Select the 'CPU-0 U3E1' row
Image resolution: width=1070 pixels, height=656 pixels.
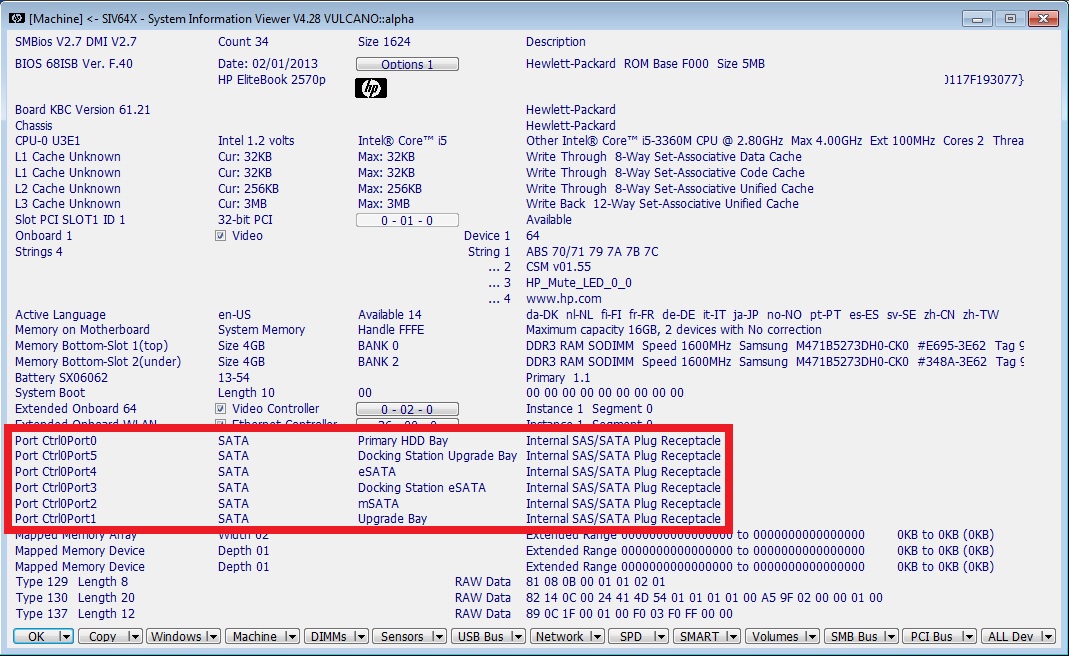48,141
